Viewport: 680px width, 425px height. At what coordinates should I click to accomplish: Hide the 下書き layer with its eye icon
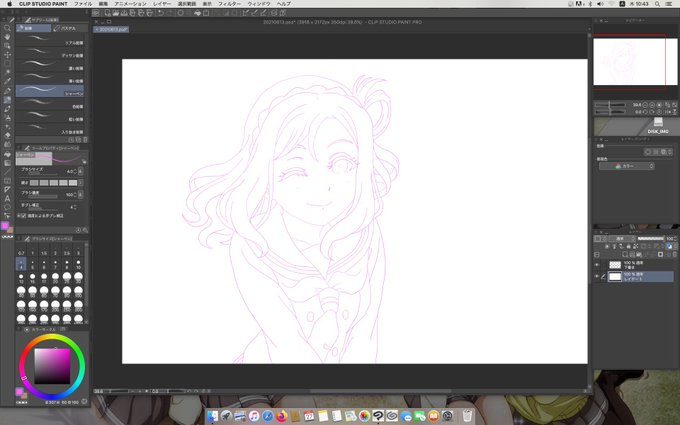[x=597, y=265]
